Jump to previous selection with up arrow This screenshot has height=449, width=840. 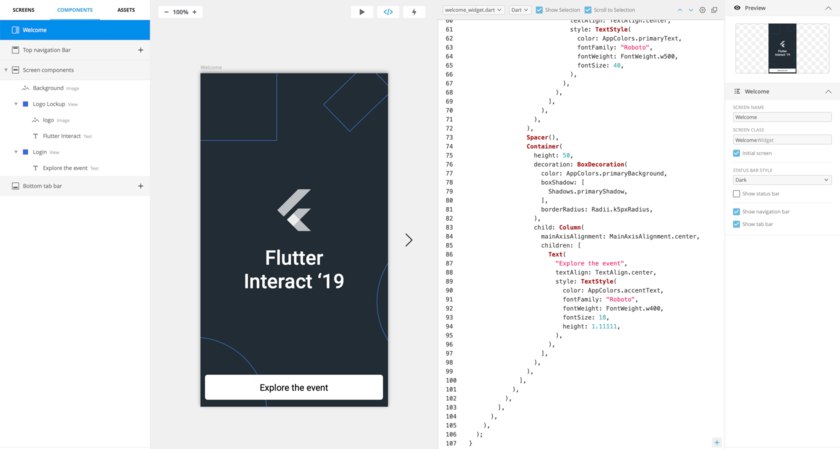point(680,10)
